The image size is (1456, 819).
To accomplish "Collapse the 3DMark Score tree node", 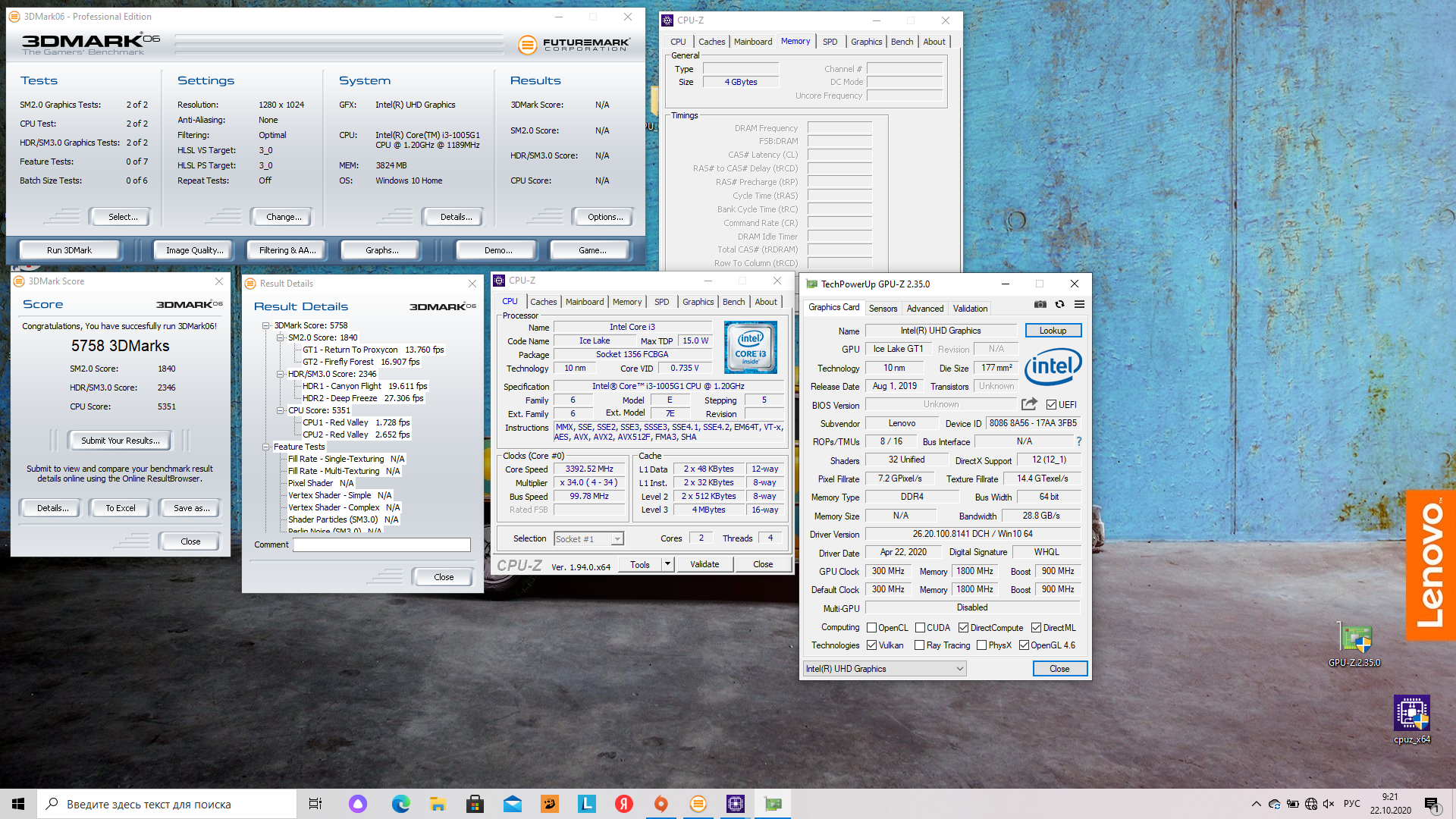I will pyautogui.click(x=266, y=325).
